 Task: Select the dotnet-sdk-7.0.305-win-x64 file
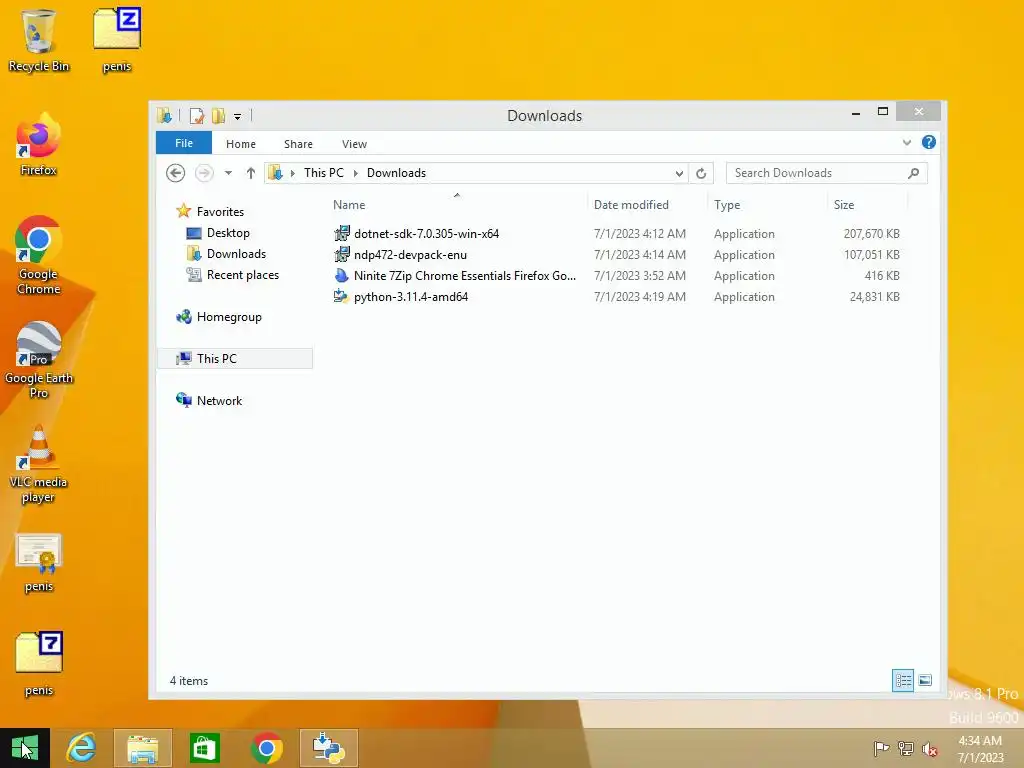[426, 234]
